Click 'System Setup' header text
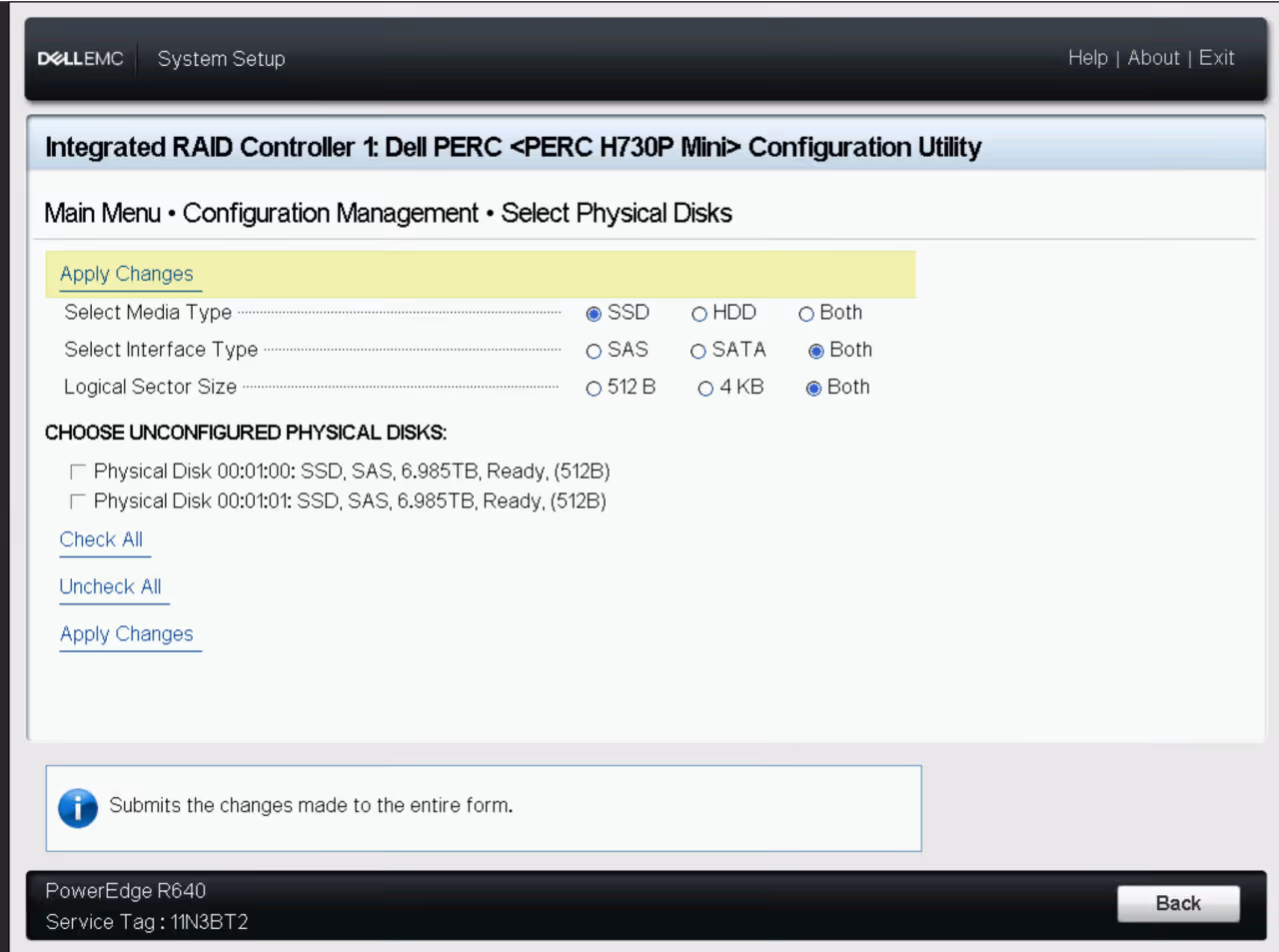Screen dimensions: 1279x952 [221, 59]
